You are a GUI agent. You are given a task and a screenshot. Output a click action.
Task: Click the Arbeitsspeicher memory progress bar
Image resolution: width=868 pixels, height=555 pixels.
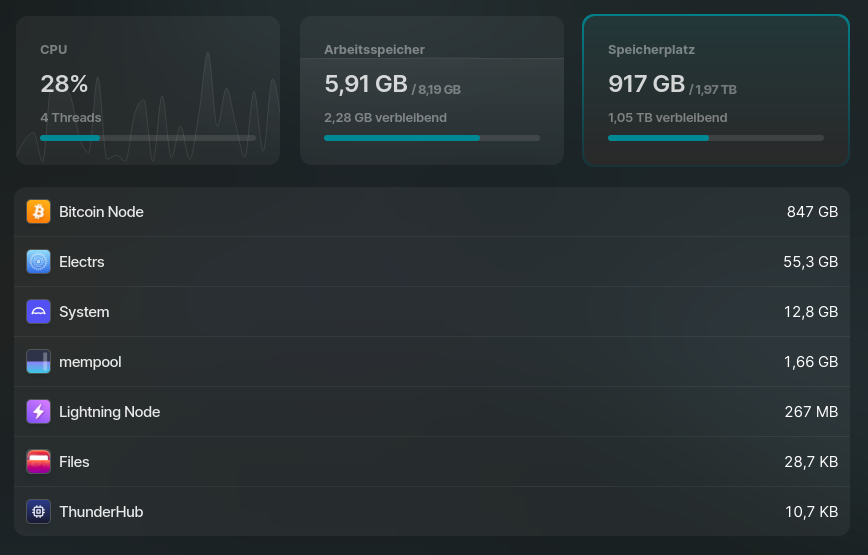(x=431, y=138)
